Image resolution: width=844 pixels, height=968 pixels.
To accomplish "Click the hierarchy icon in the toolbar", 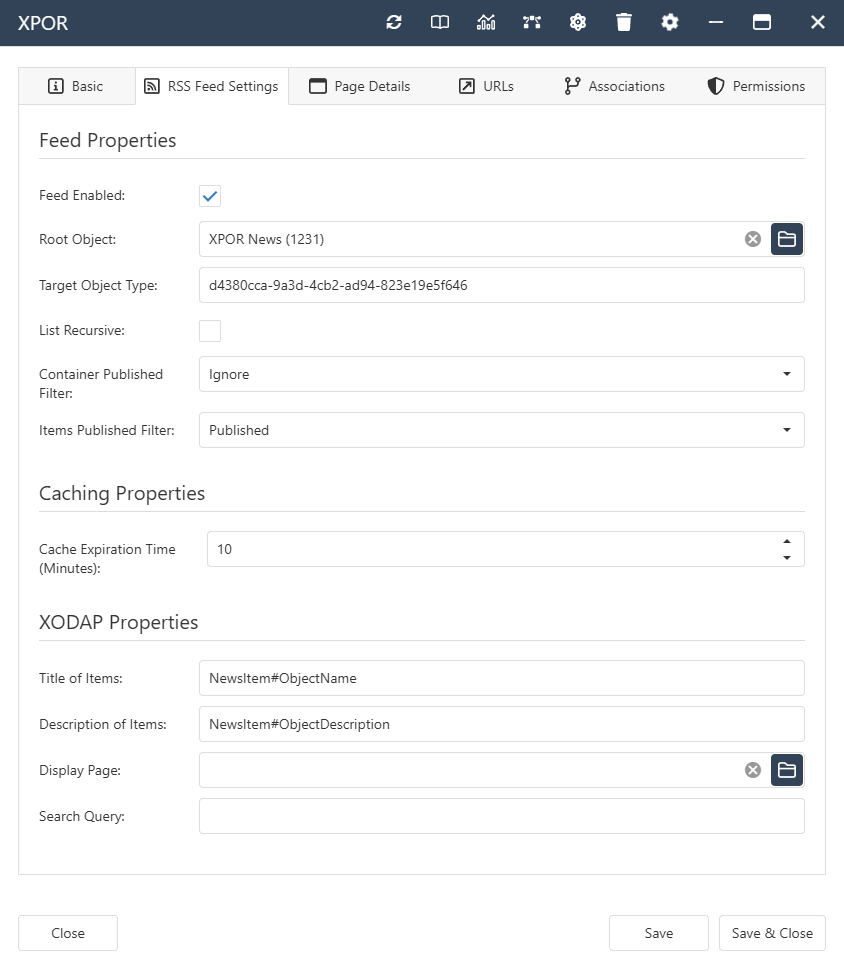I will point(532,22).
